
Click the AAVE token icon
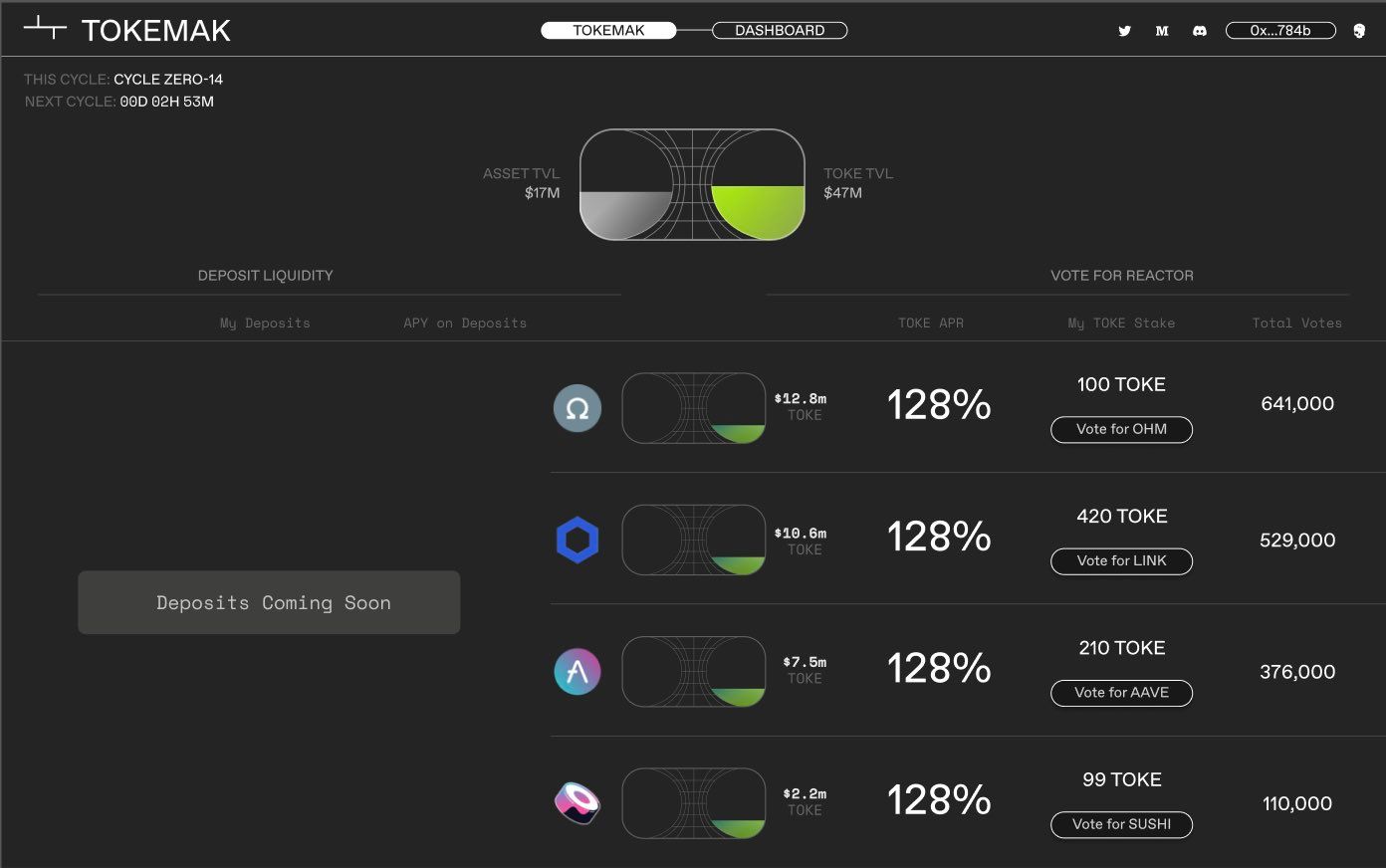tap(577, 672)
